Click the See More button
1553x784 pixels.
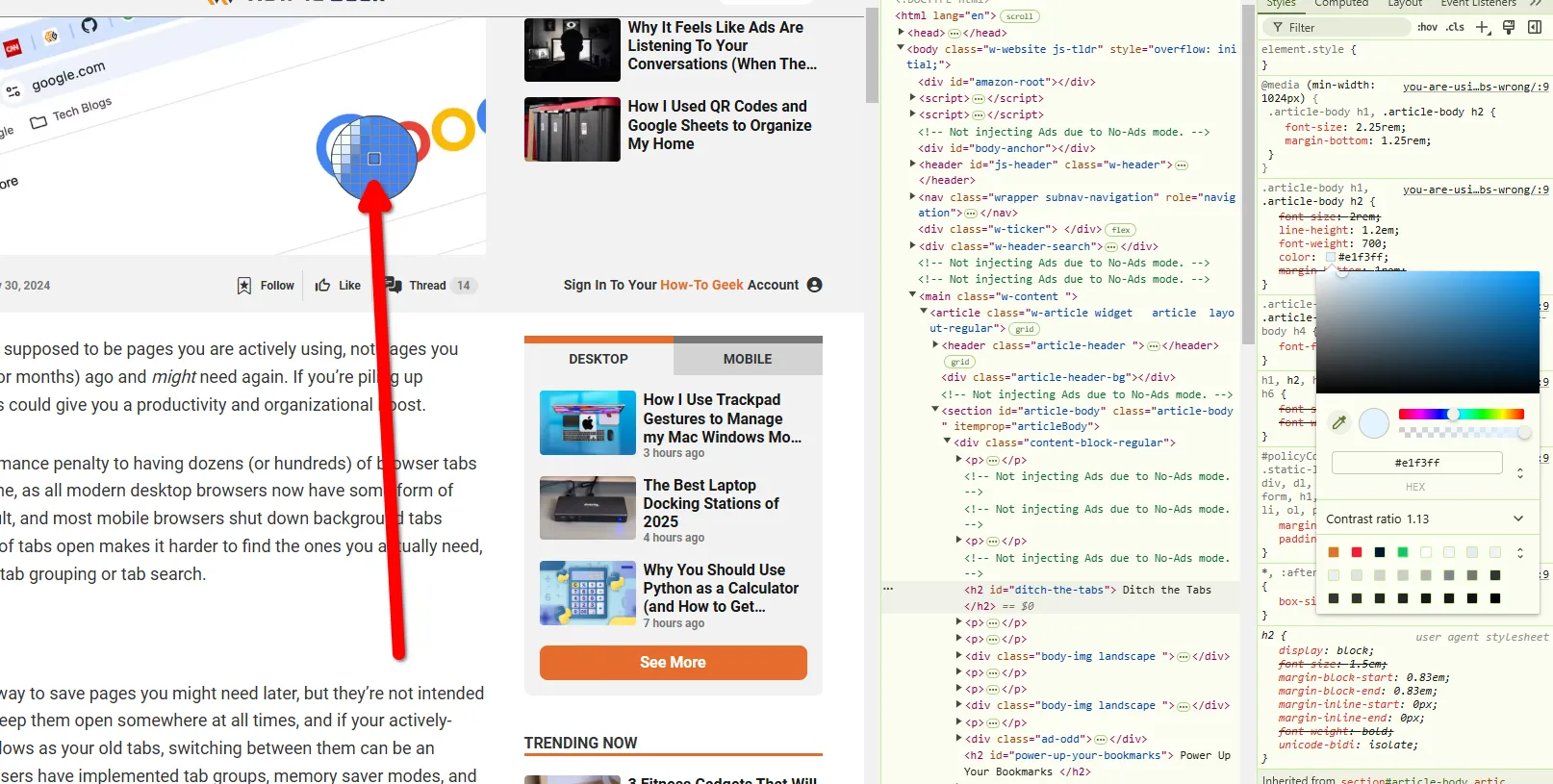(x=673, y=663)
